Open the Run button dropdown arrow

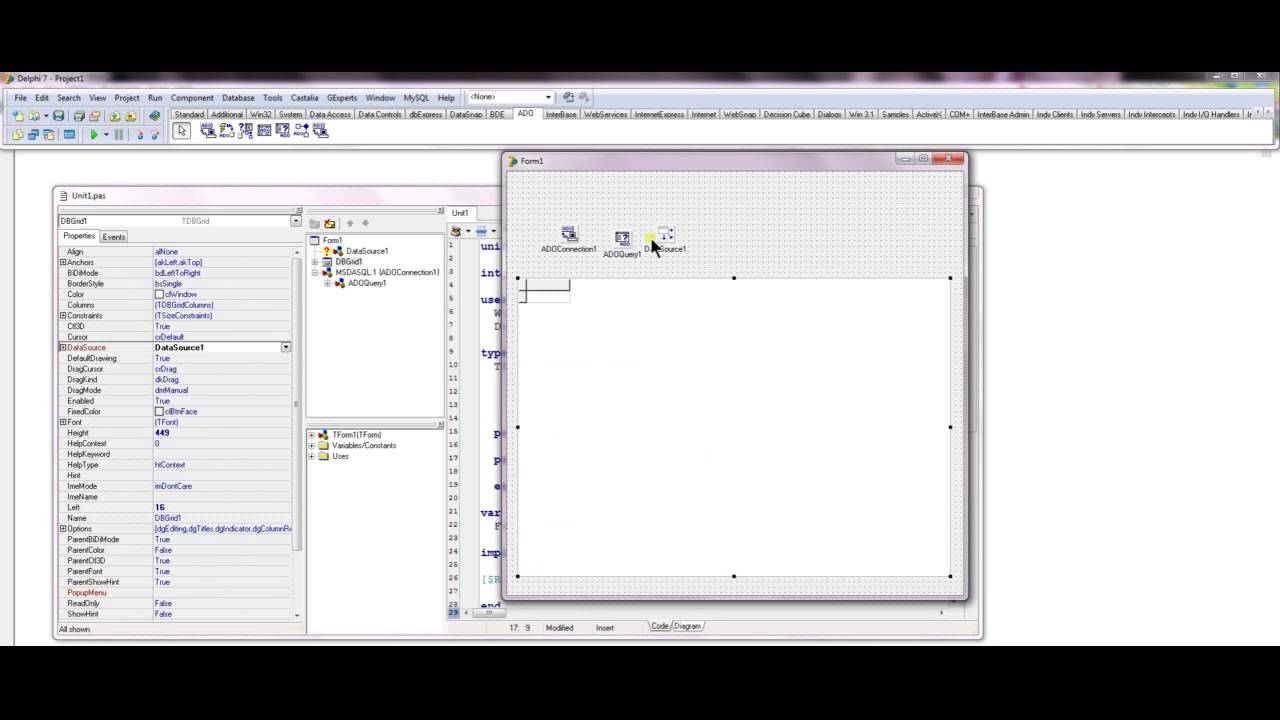tap(106, 134)
